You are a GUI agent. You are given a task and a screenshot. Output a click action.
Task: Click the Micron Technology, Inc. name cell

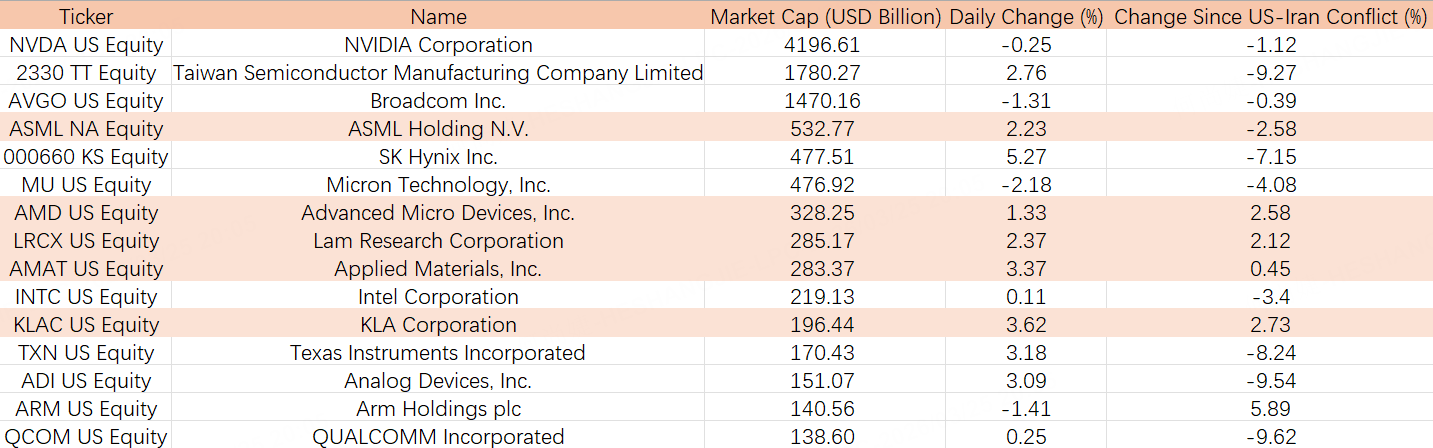tap(438, 185)
